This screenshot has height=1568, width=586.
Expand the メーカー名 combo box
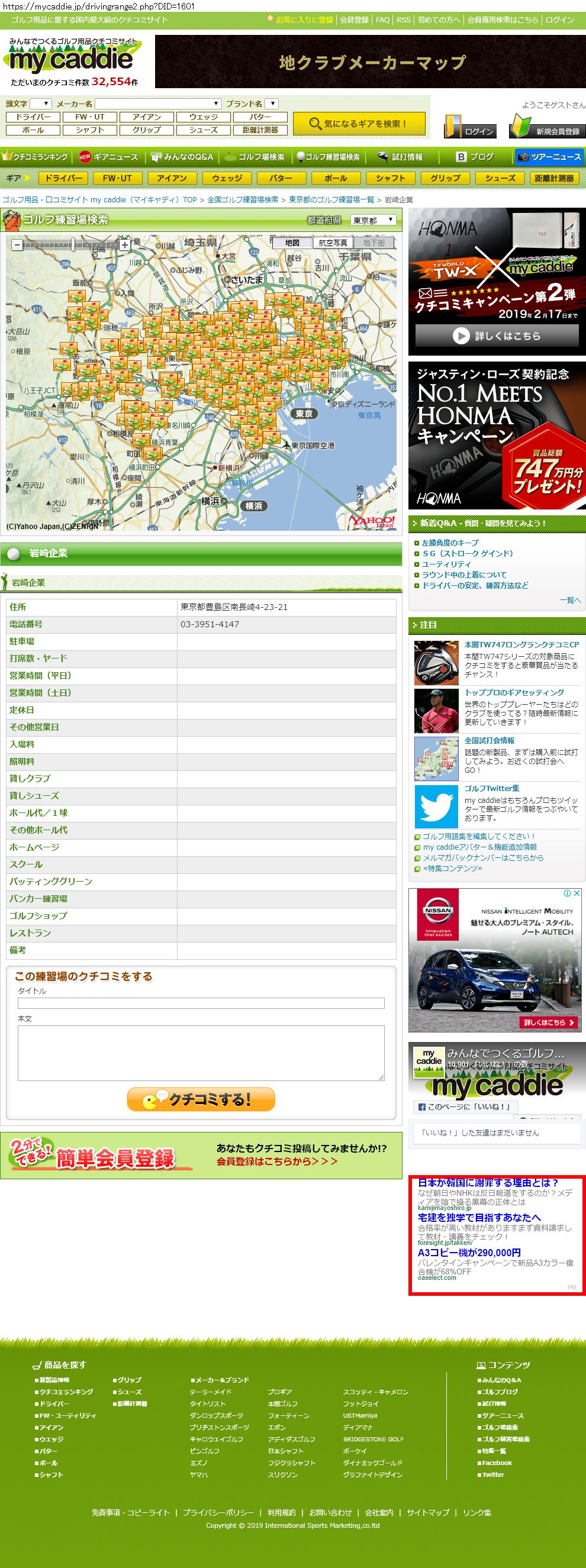pos(158,104)
